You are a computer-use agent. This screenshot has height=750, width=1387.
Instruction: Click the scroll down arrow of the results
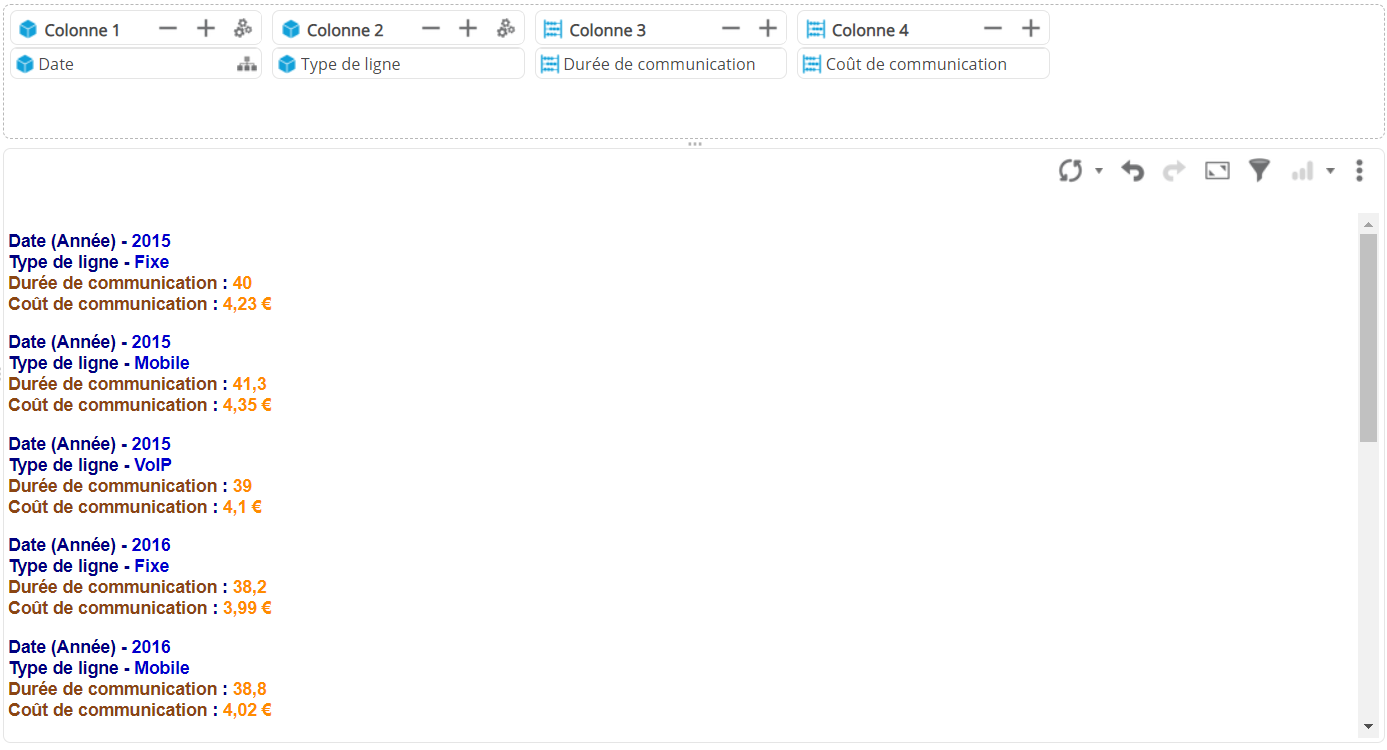[1368, 726]
